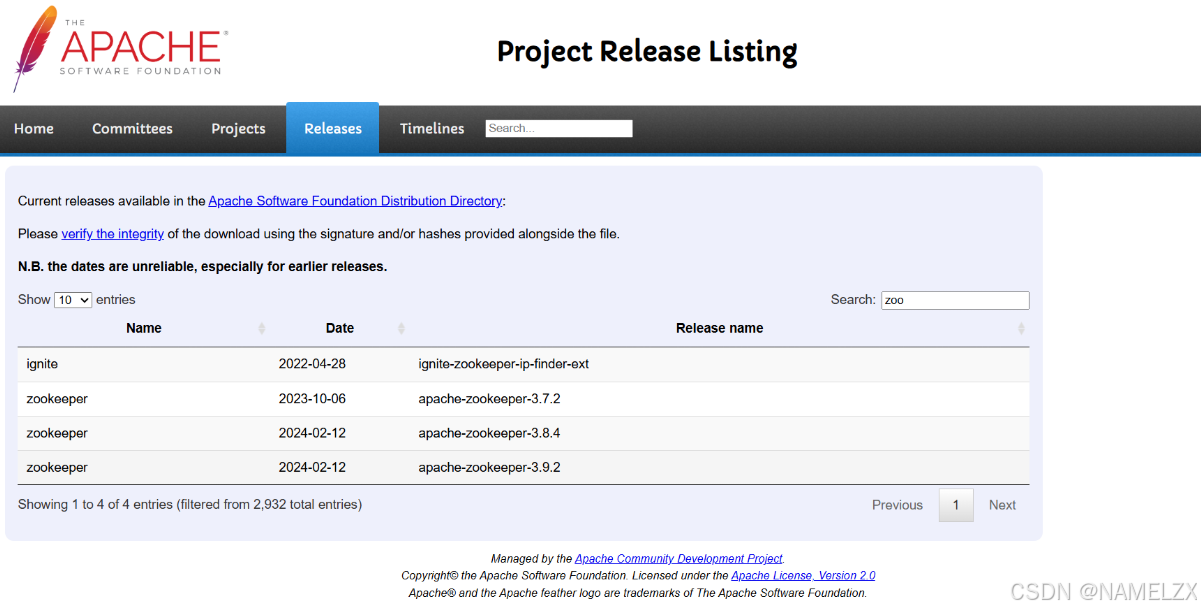Sort by Name column arrows
The image size is (1201, 611).
click(x=262, y=329)
